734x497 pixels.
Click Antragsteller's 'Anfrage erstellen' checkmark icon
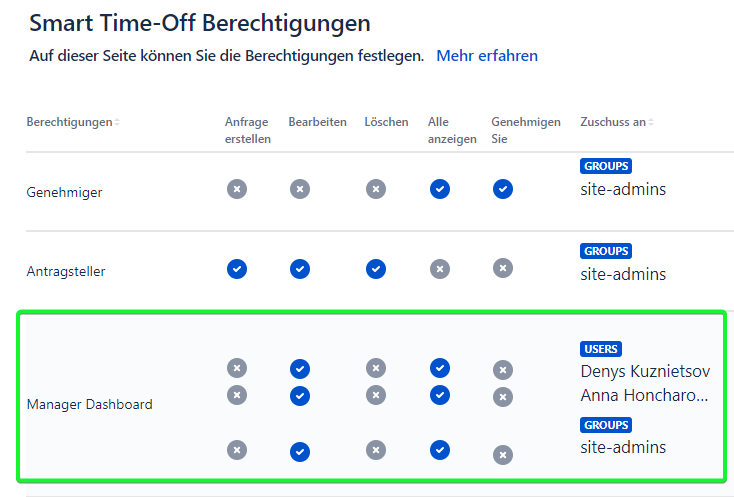point(236,269)
